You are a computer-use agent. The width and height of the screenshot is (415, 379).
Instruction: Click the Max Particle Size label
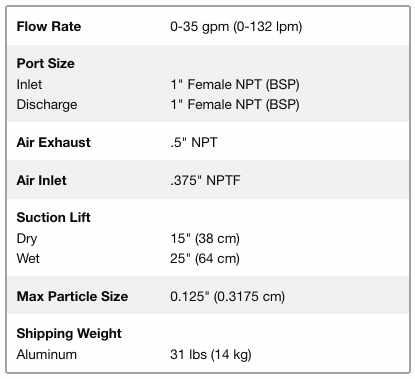pyautogui.click(x=72, y=296)
